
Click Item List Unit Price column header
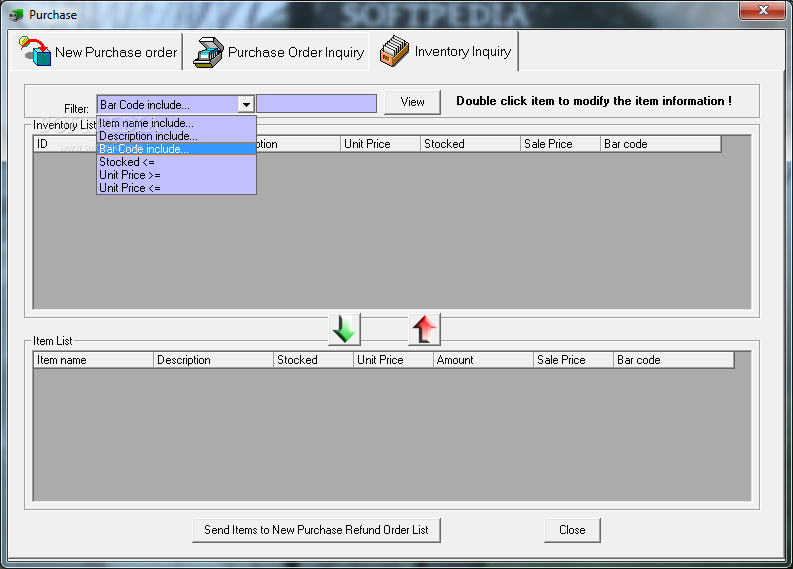[x=393, y=360]
